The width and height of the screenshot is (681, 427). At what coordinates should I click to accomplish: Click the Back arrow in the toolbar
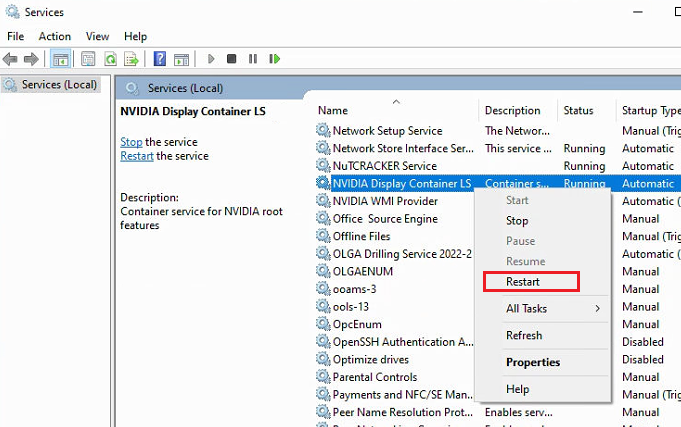click(12, 59)
